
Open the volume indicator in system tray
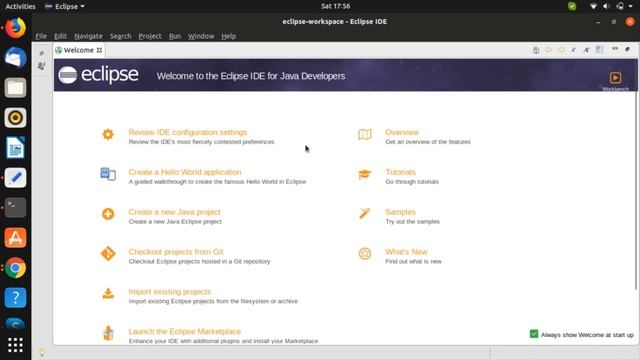606,6
